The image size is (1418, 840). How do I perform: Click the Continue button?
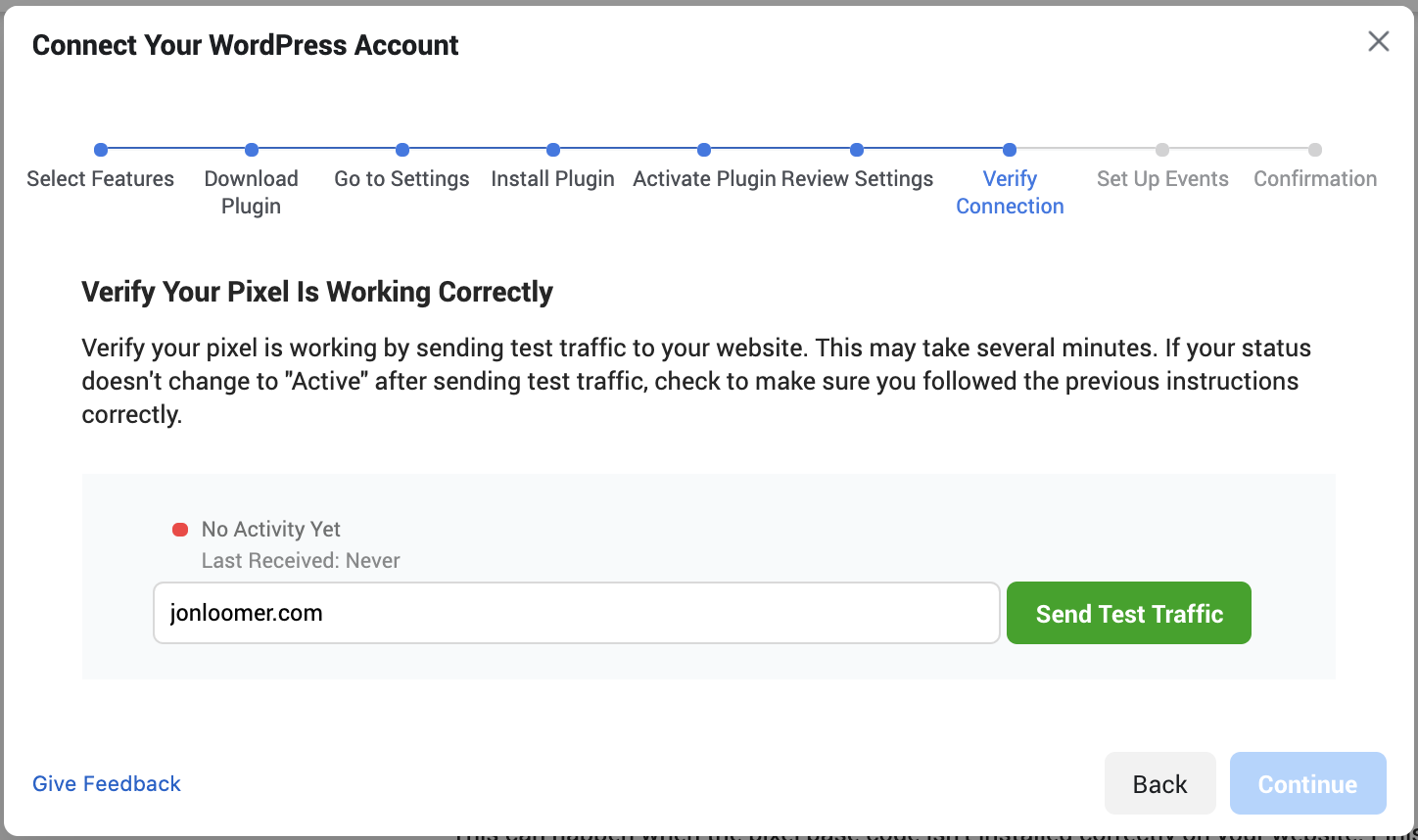1308,783
